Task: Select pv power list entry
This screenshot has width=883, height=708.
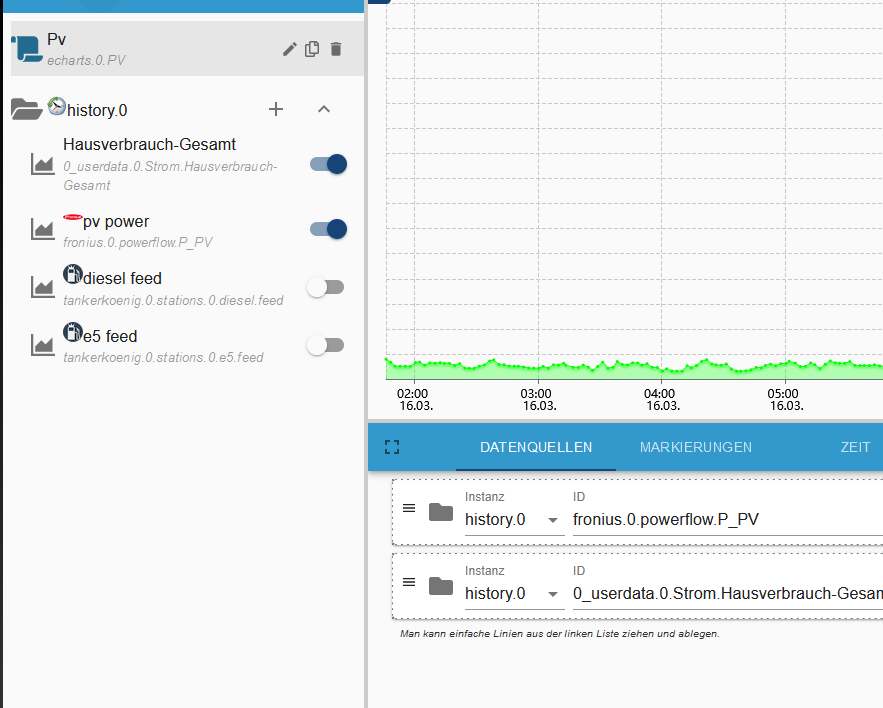Action: (x=116, y=222)
